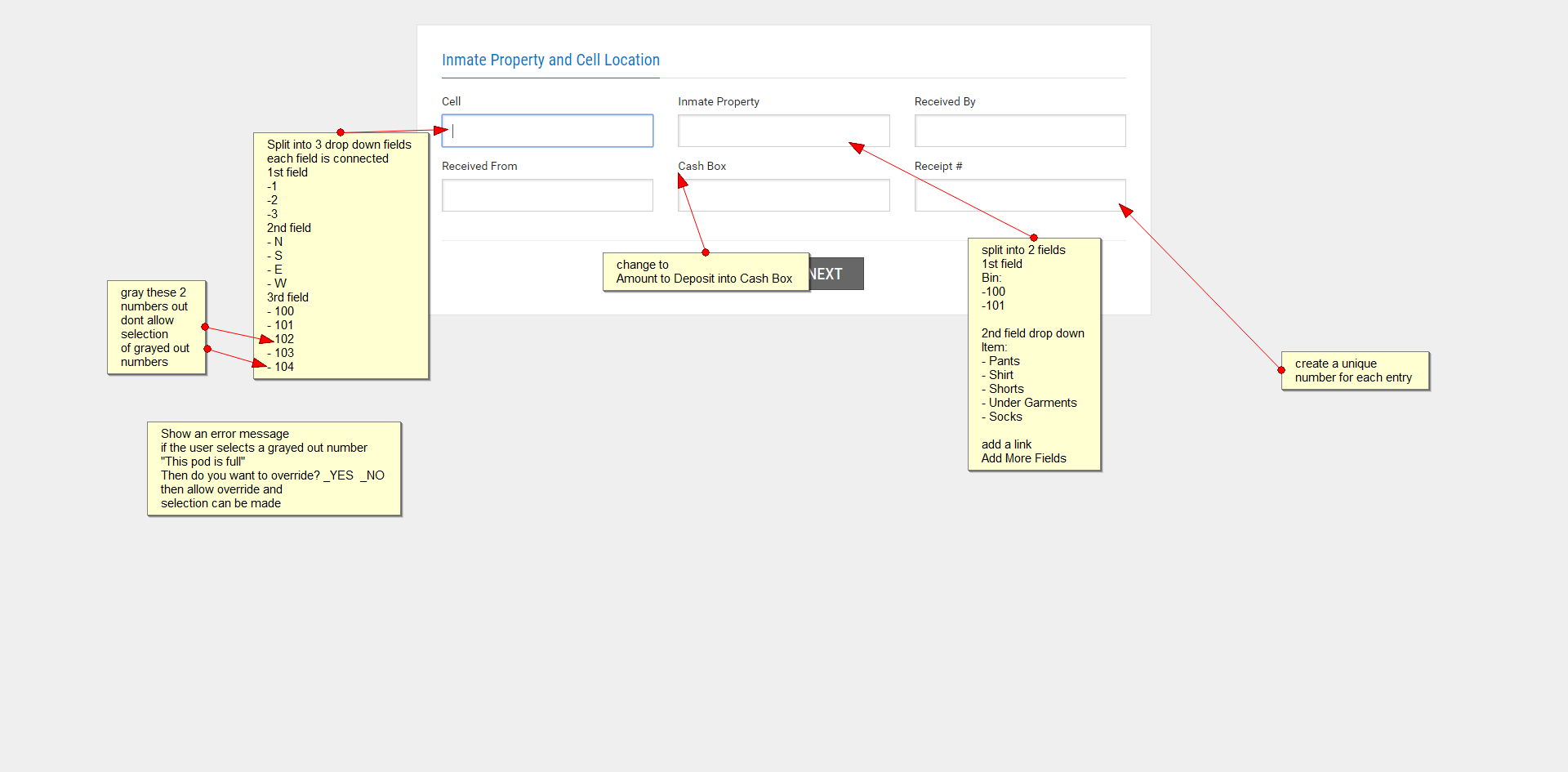Click the Cell input field
Screen dimensions: 1568x772
pos(547,131)
